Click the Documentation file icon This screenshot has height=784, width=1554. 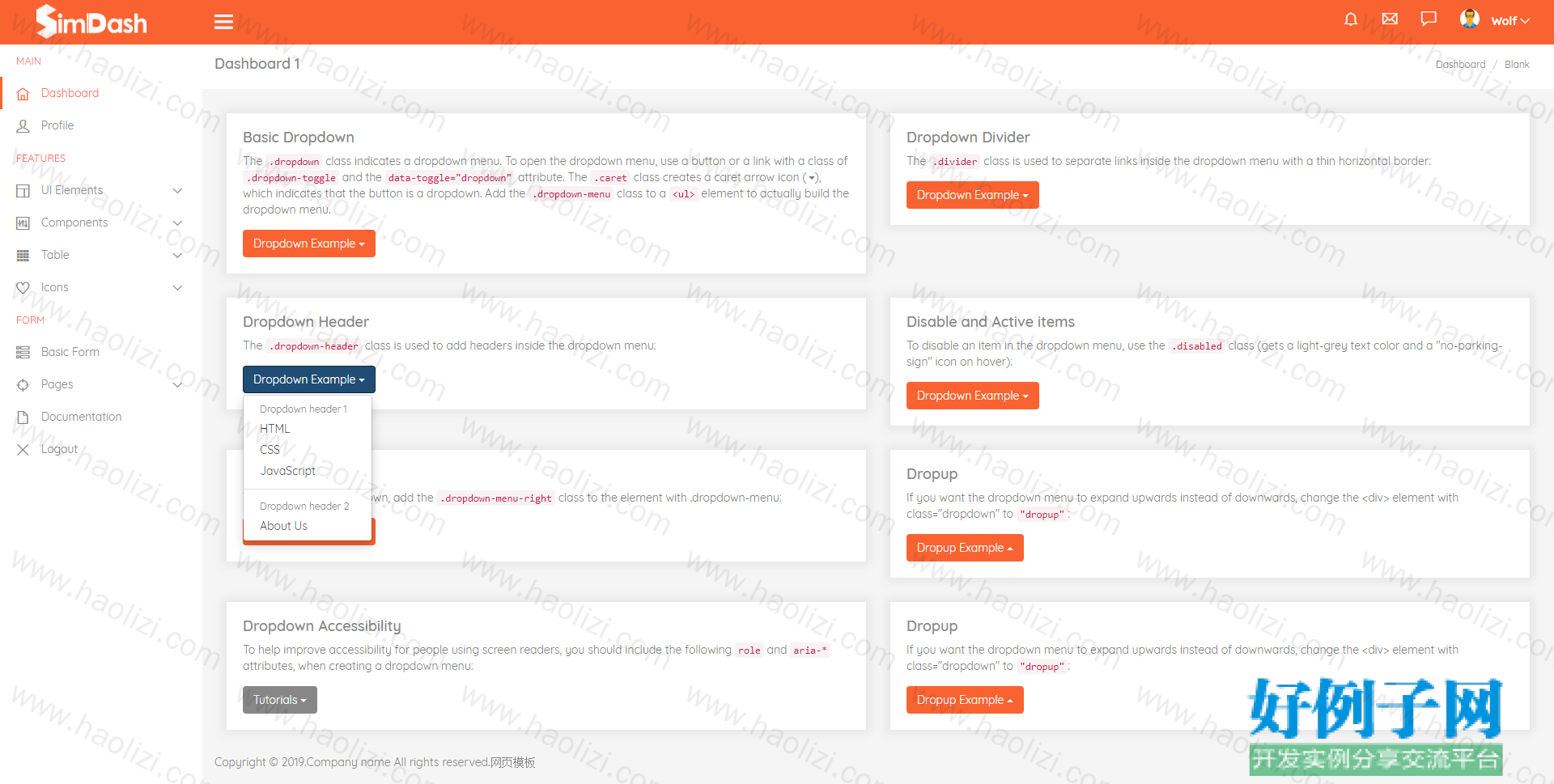click(23, 417)
